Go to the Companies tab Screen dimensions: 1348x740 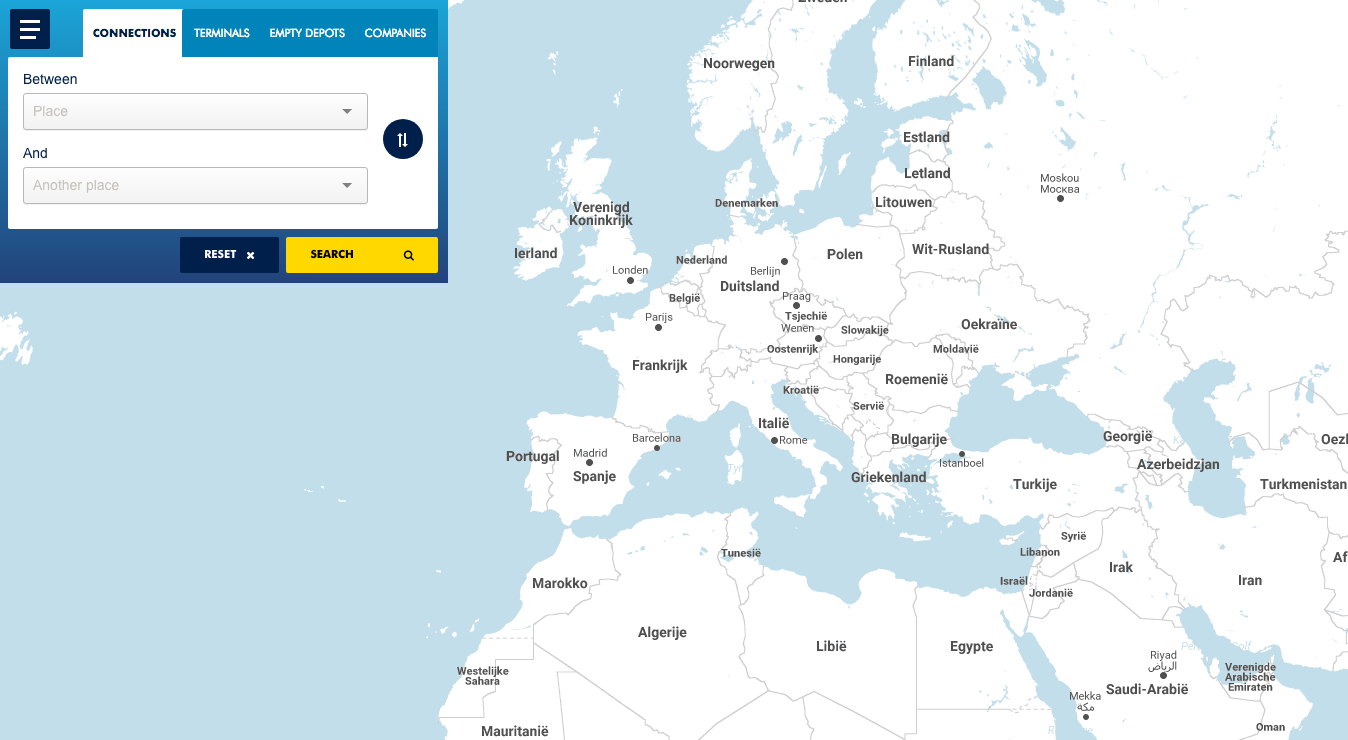pos(395,33)
